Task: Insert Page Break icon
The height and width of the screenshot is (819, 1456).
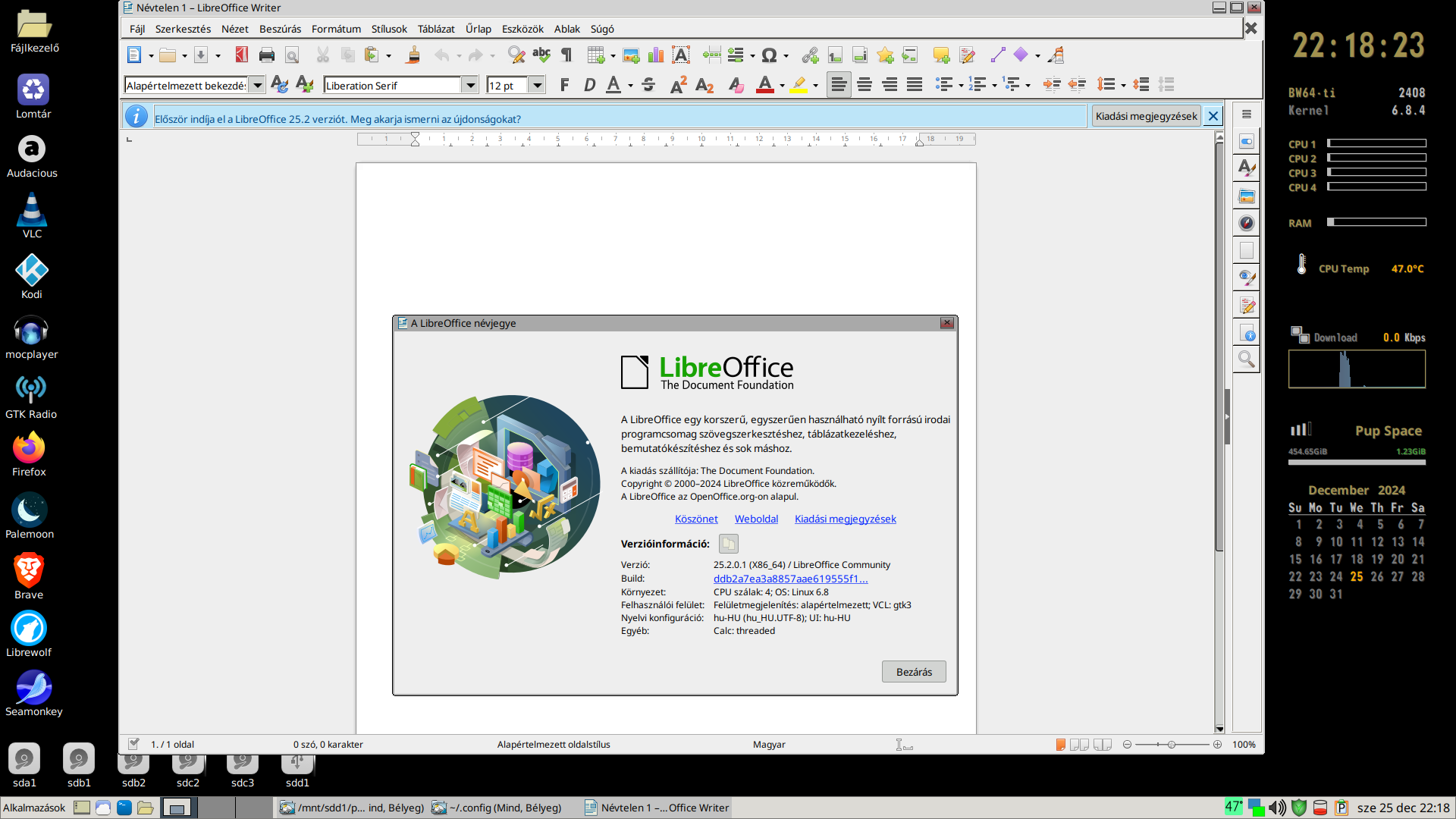Action: tap(711, 55)
